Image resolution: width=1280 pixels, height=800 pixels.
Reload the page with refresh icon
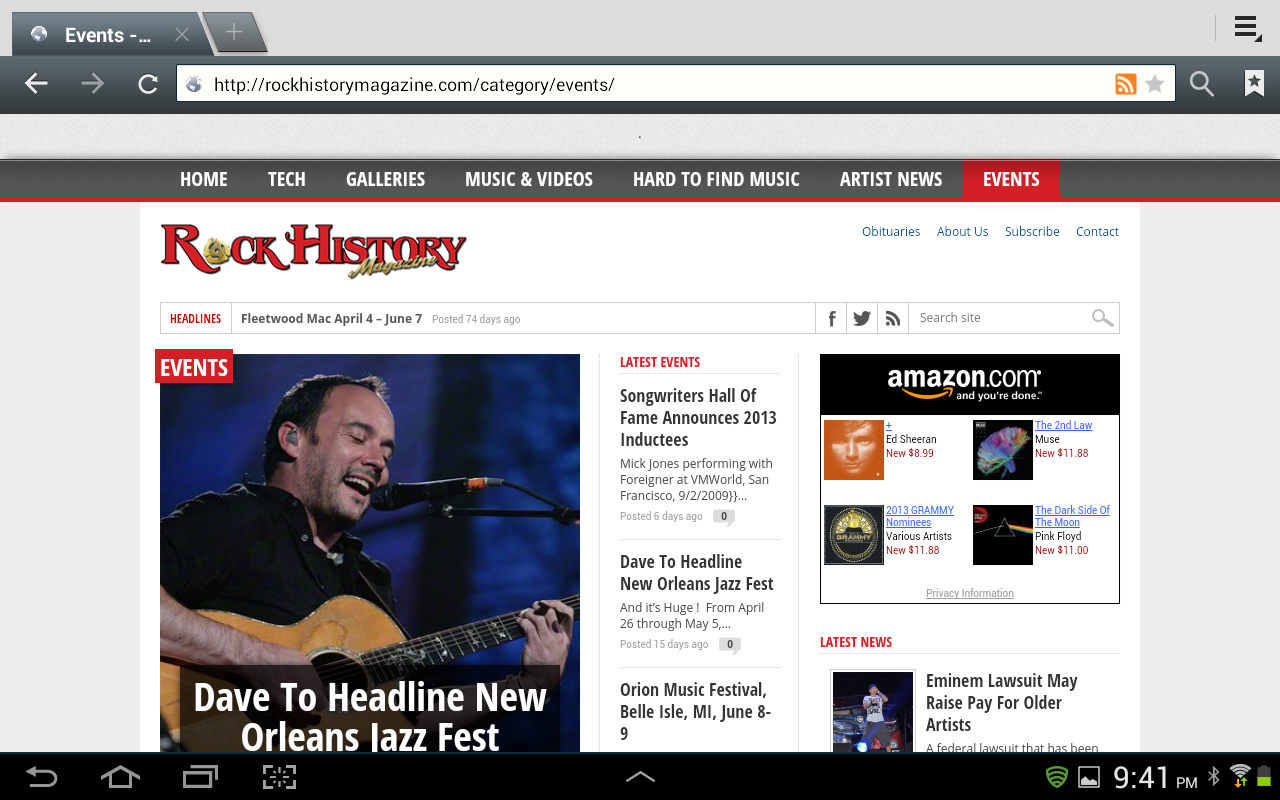(x=148, y=84)
